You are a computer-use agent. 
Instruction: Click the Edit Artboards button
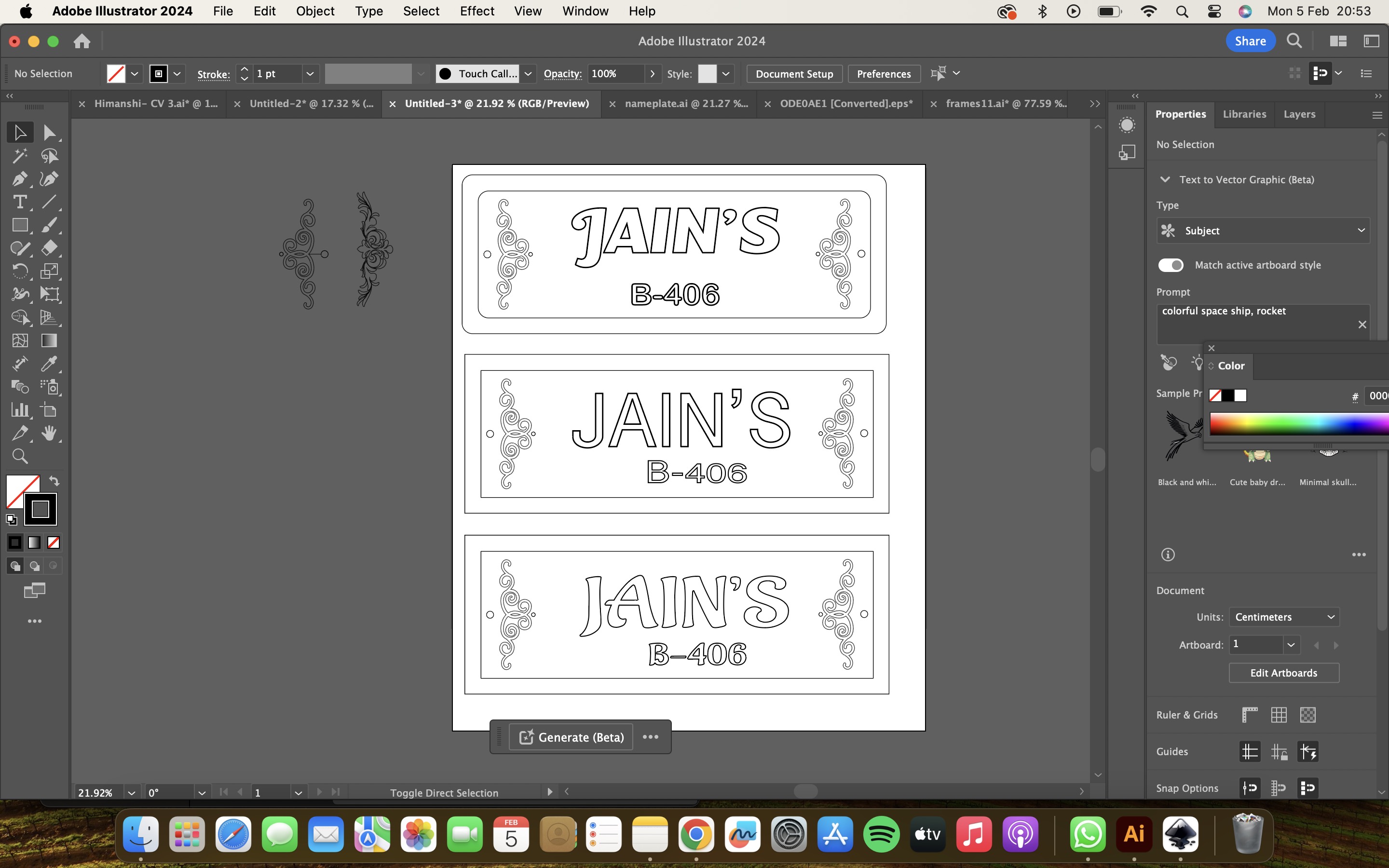[1283, 673]
